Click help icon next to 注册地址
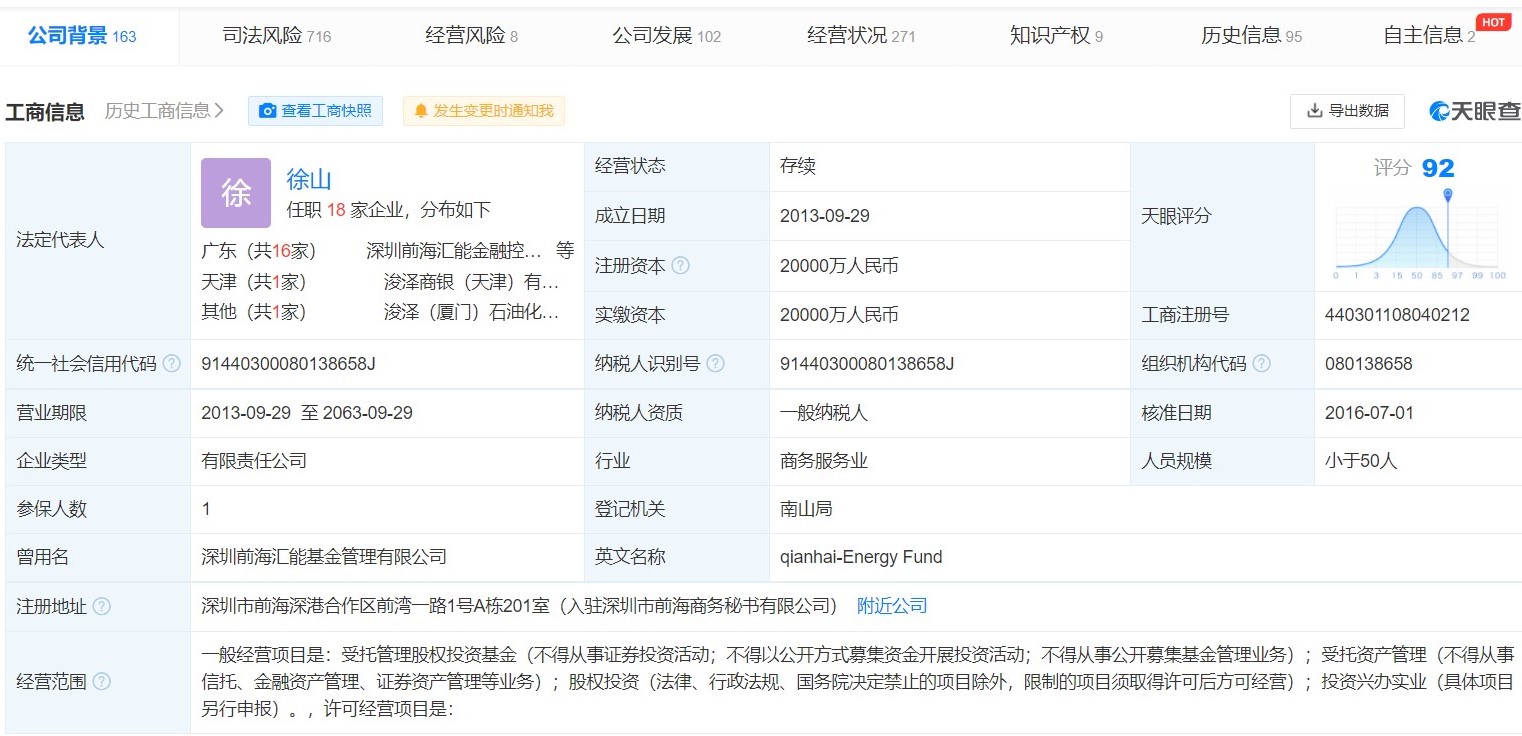 pyautogui.click(x=102, y=607)
